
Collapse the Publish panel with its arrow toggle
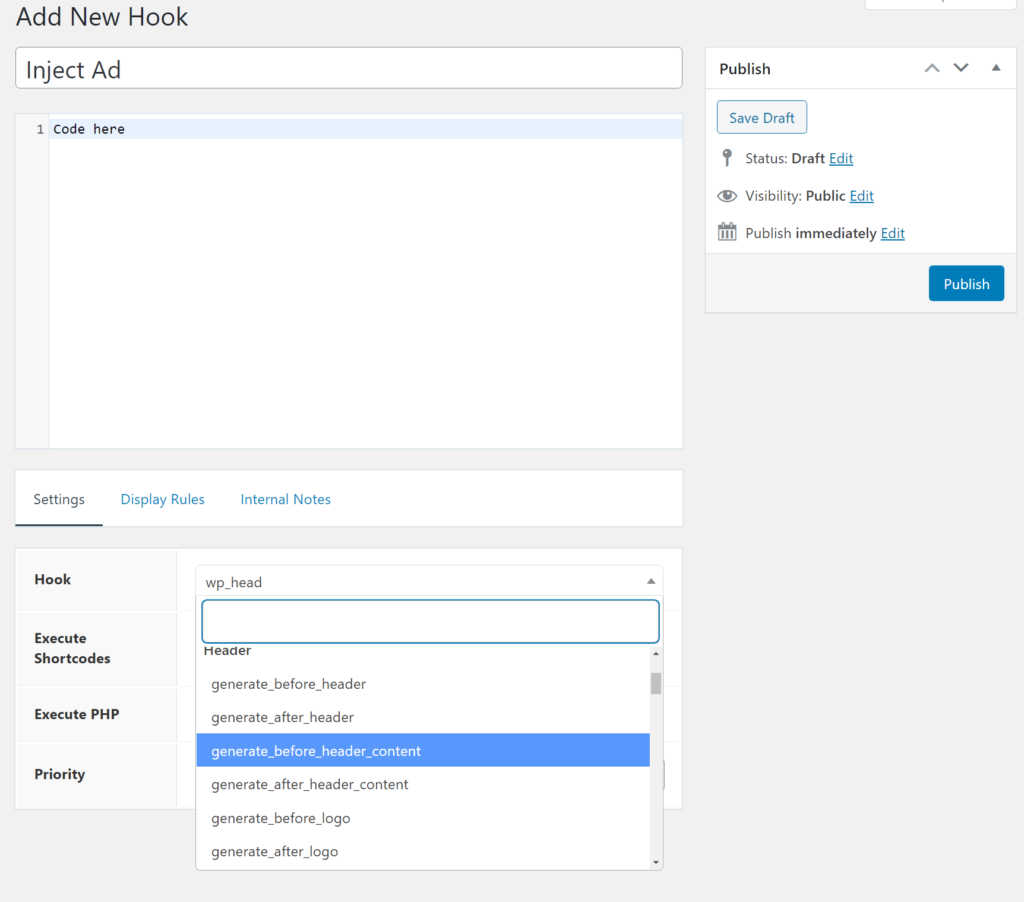click(995, 68)
